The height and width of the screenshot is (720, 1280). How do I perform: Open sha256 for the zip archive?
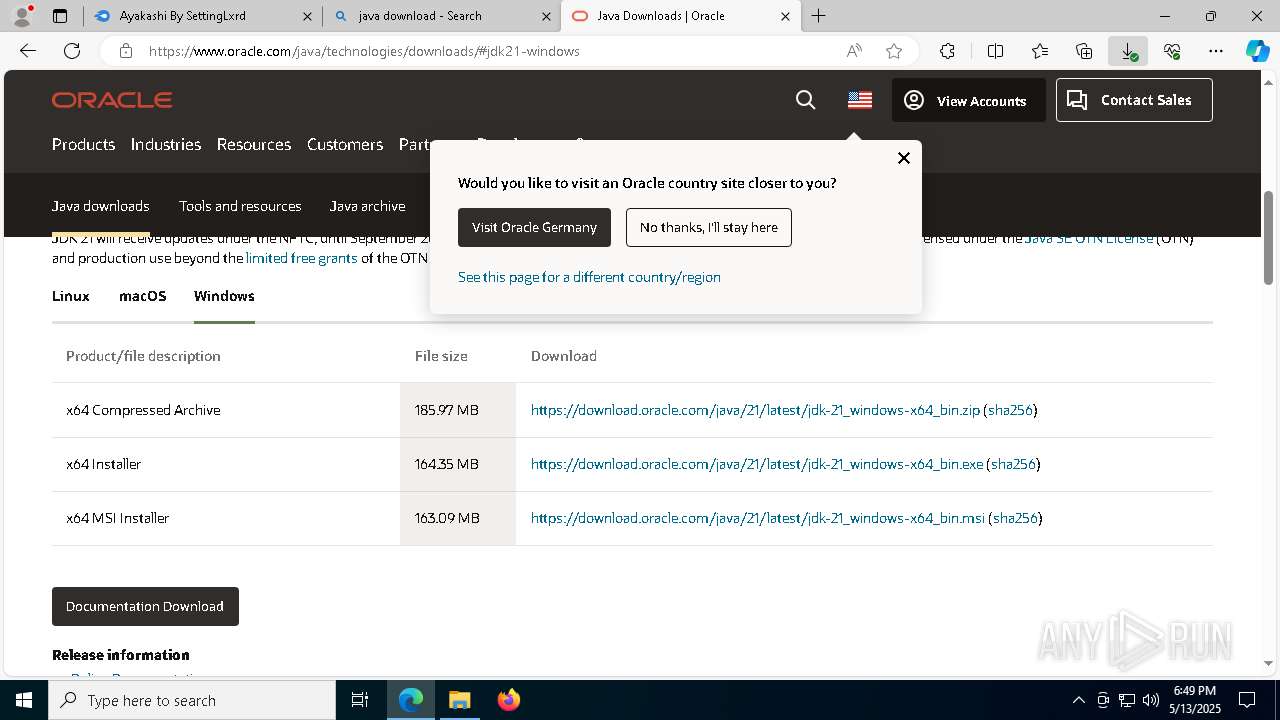pyautogui.click(x=1010, y=410)
